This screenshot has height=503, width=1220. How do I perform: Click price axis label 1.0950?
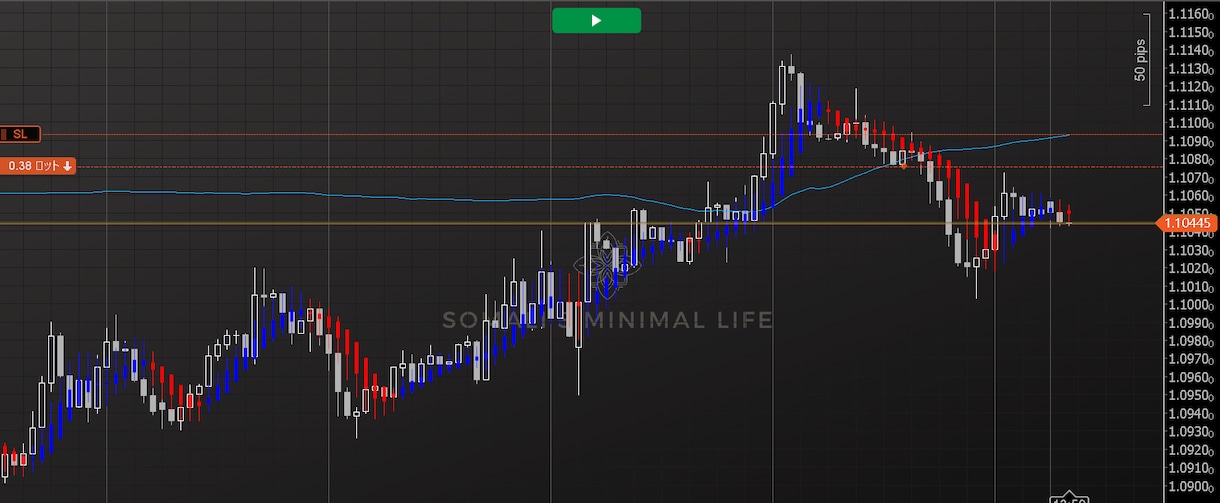coord(1193,395)
